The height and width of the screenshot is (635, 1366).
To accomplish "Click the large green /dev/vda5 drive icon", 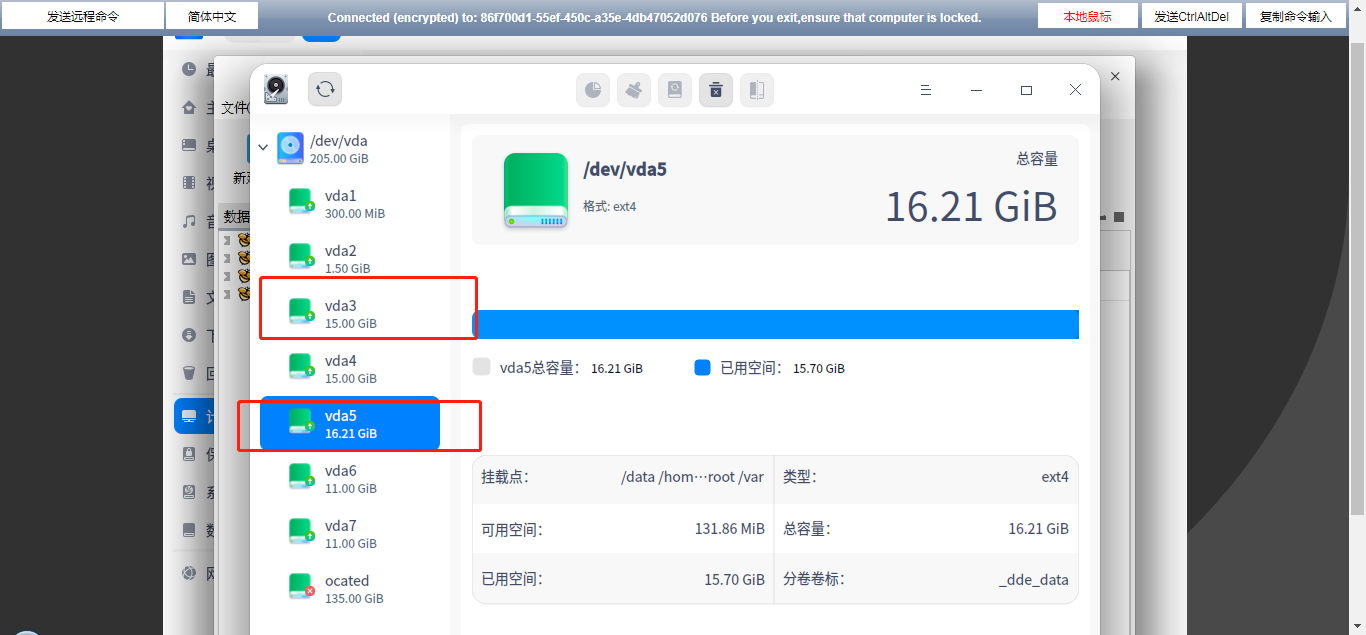I will point(536,190).
